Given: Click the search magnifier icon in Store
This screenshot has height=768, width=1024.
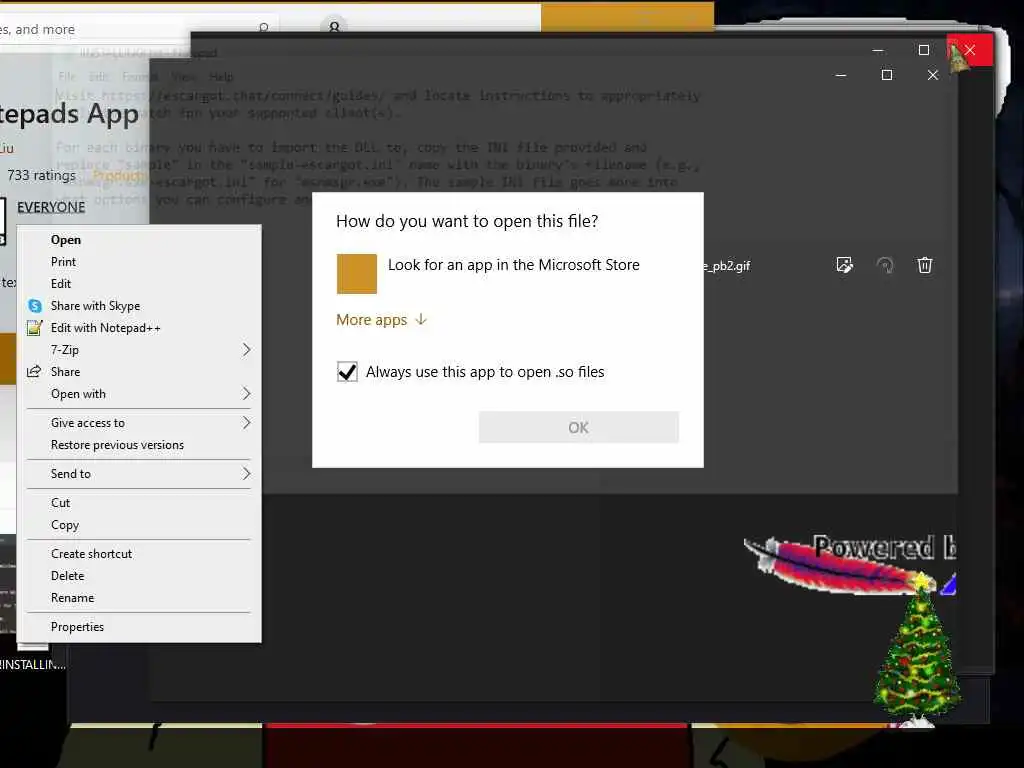Looking at the screenshot, I should tap(264, 28).
